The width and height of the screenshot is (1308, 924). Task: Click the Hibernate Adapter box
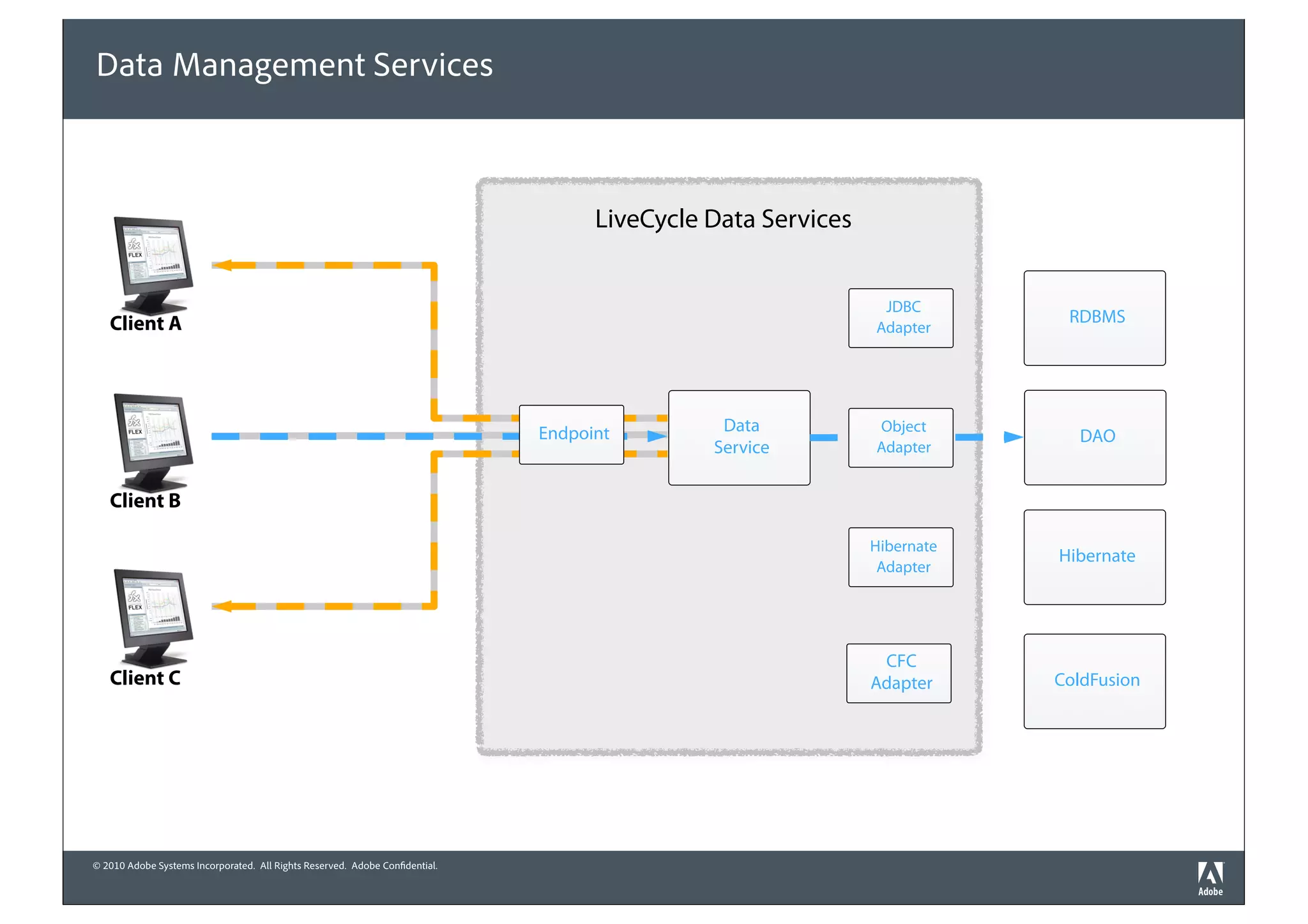click(901, 557)
